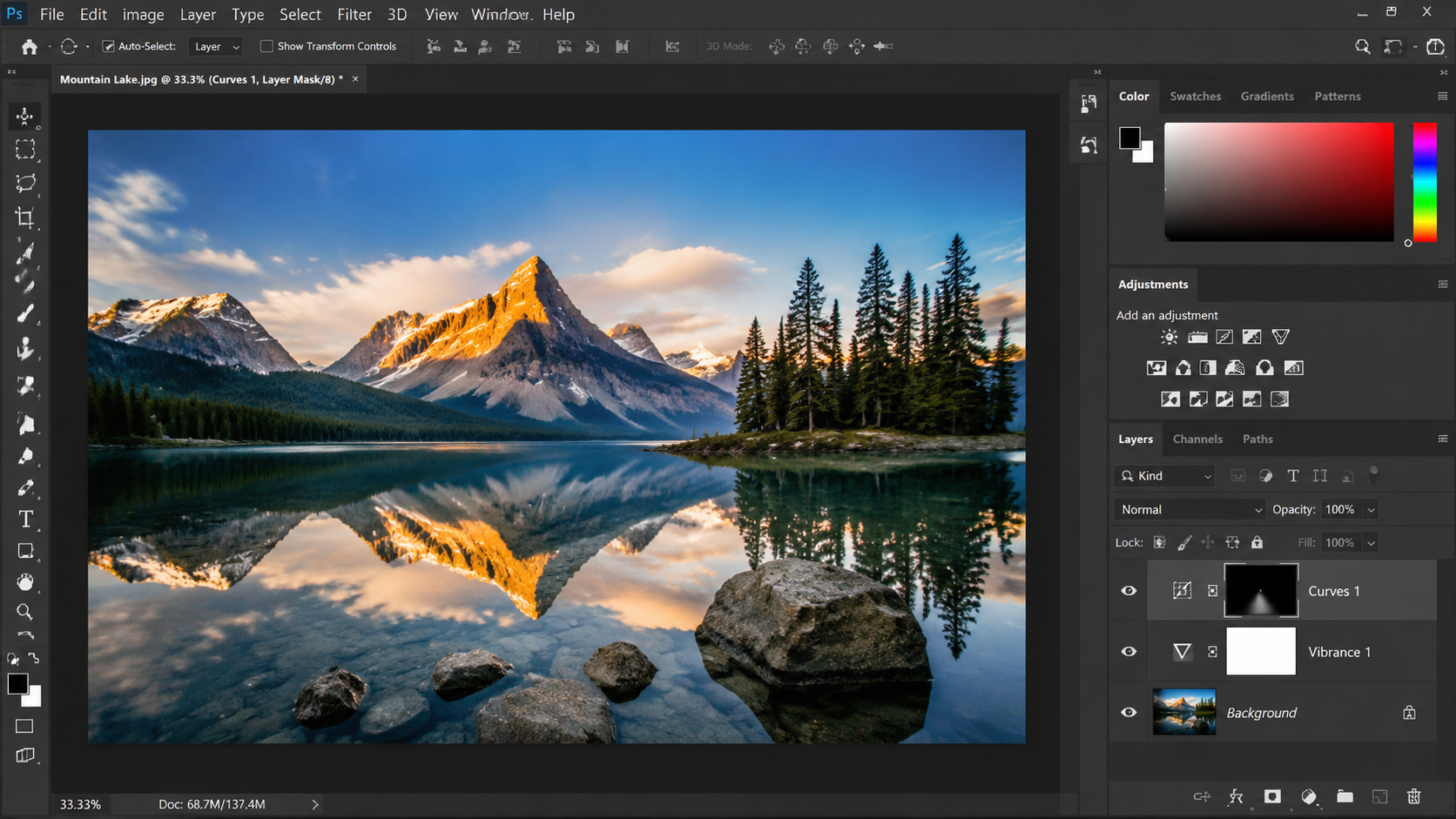Open the Filter menu
Viewport: 1456px width, 819px height.
tap(354, 15)
